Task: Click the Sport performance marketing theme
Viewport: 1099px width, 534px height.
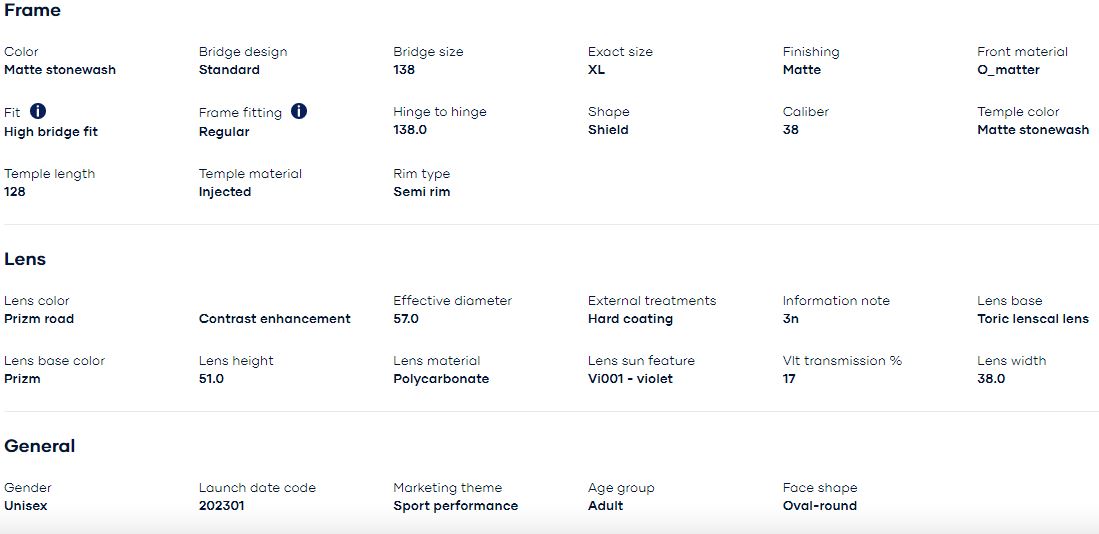Action: [456, 506]
